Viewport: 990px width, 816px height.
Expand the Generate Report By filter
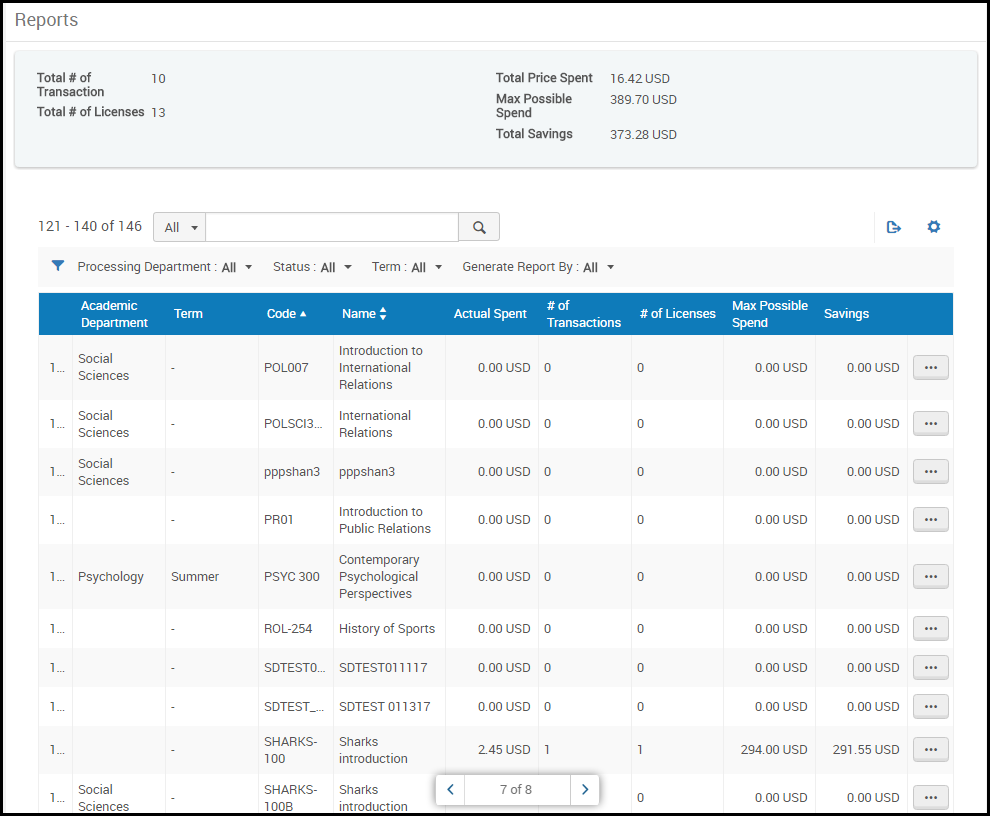538,267
